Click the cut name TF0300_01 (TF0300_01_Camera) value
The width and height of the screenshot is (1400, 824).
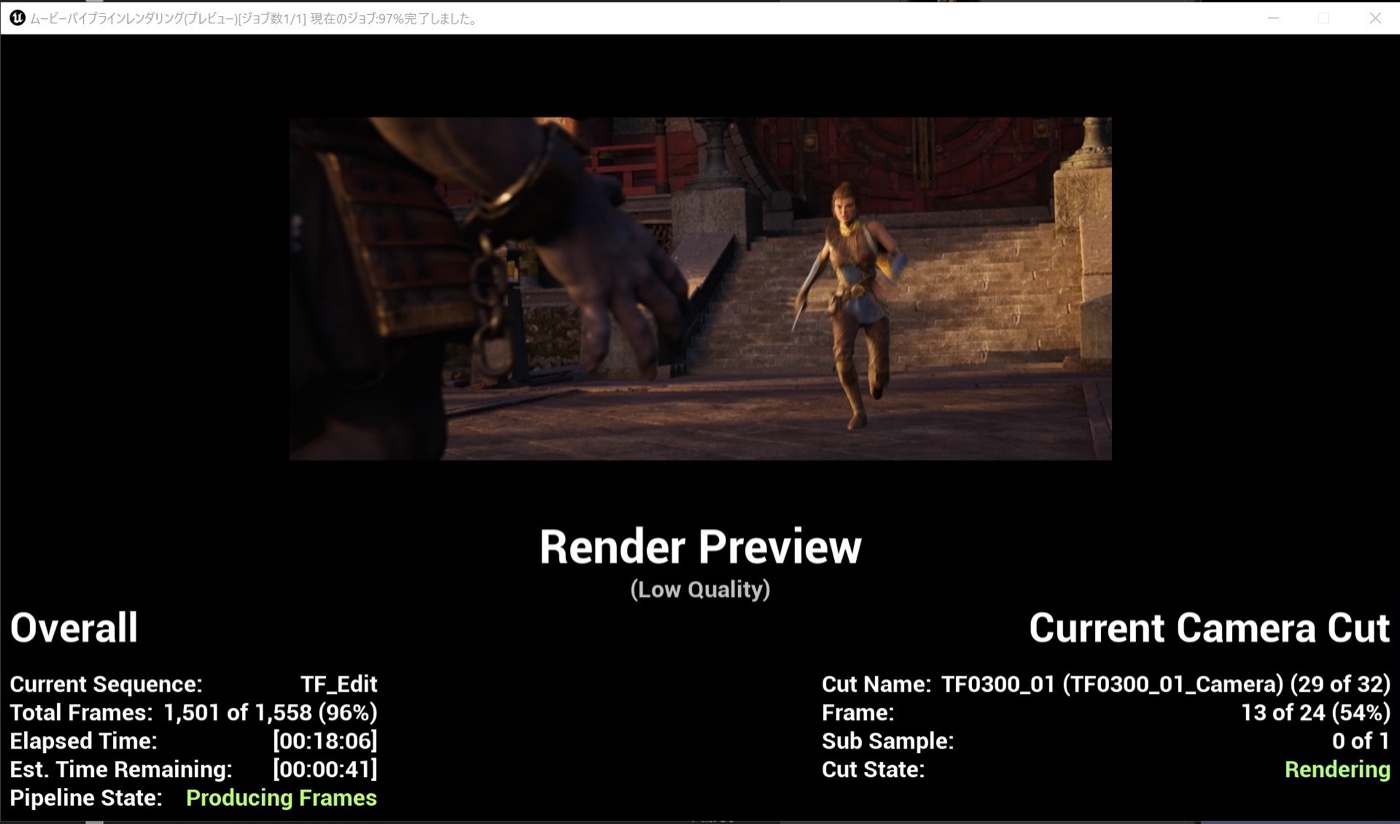coord(1166,685)
